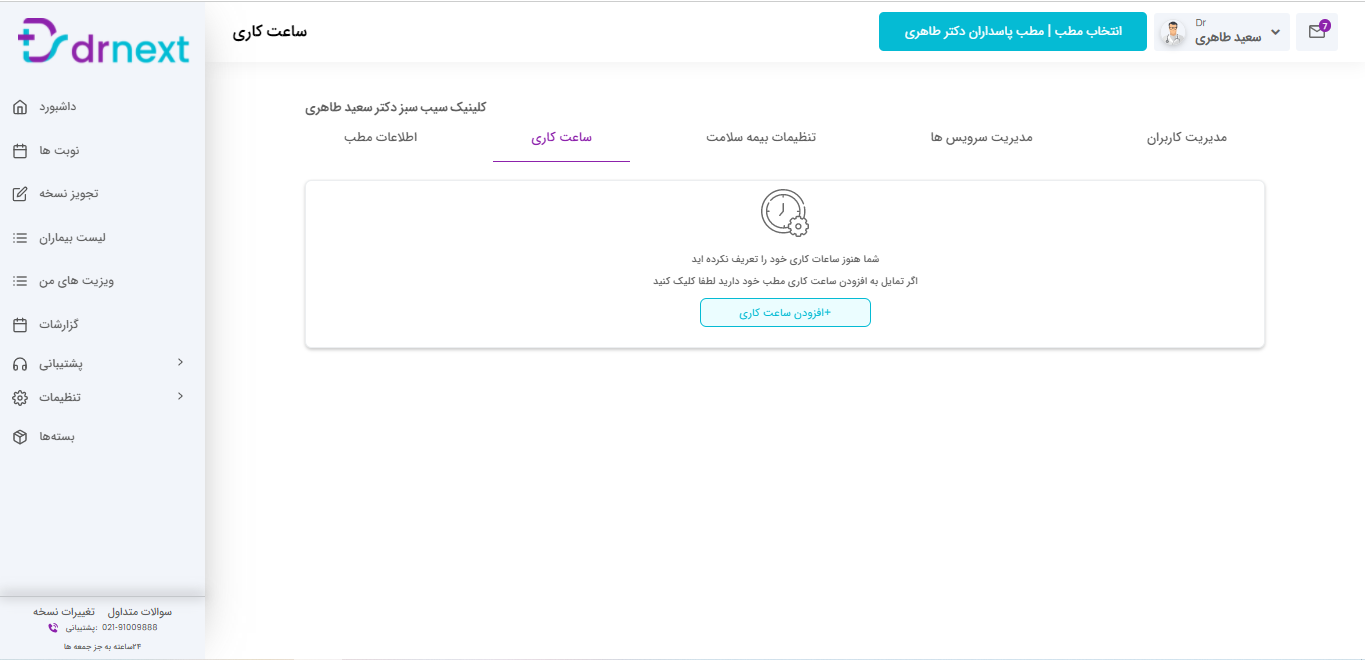Click the support phone icon
1365x660 pixels.
pyautogui.click(x=53, y=628)
